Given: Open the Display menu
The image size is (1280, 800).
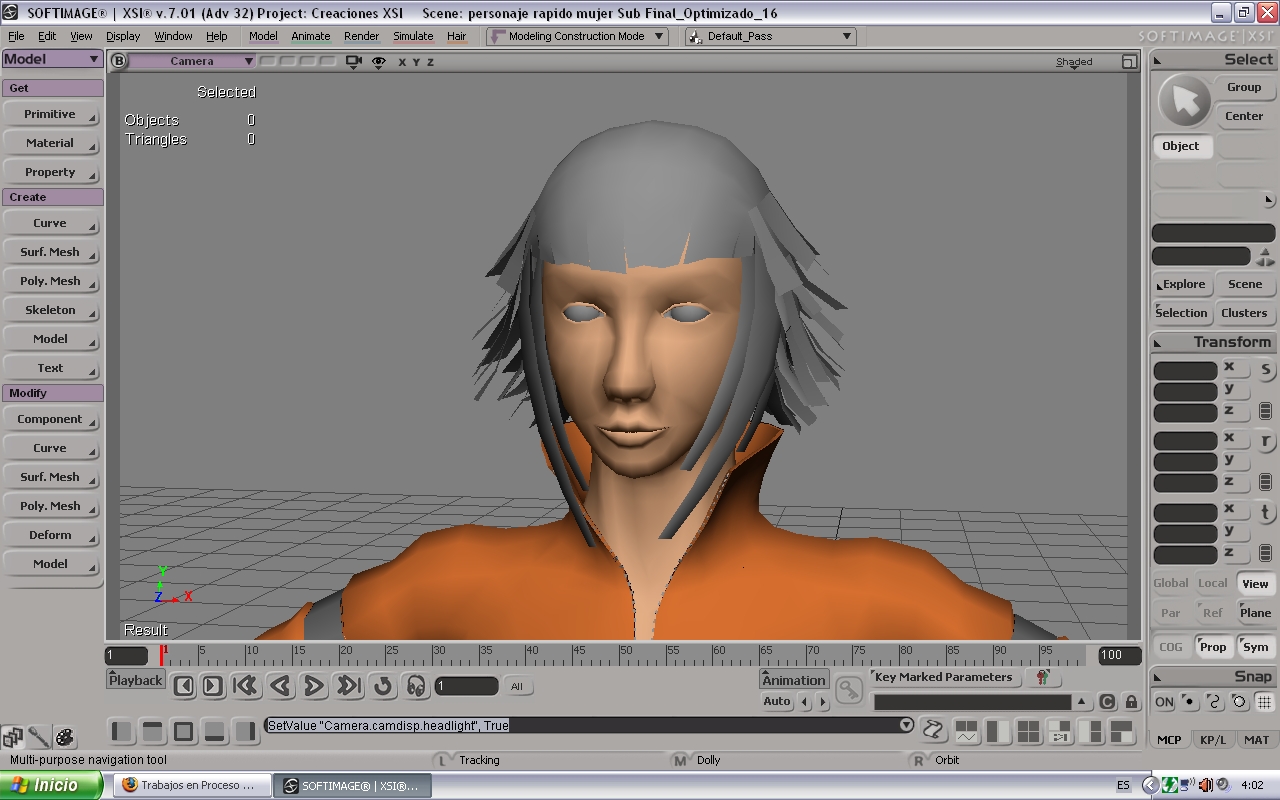Looking at the screenshot, I should [x=123, y=36].
